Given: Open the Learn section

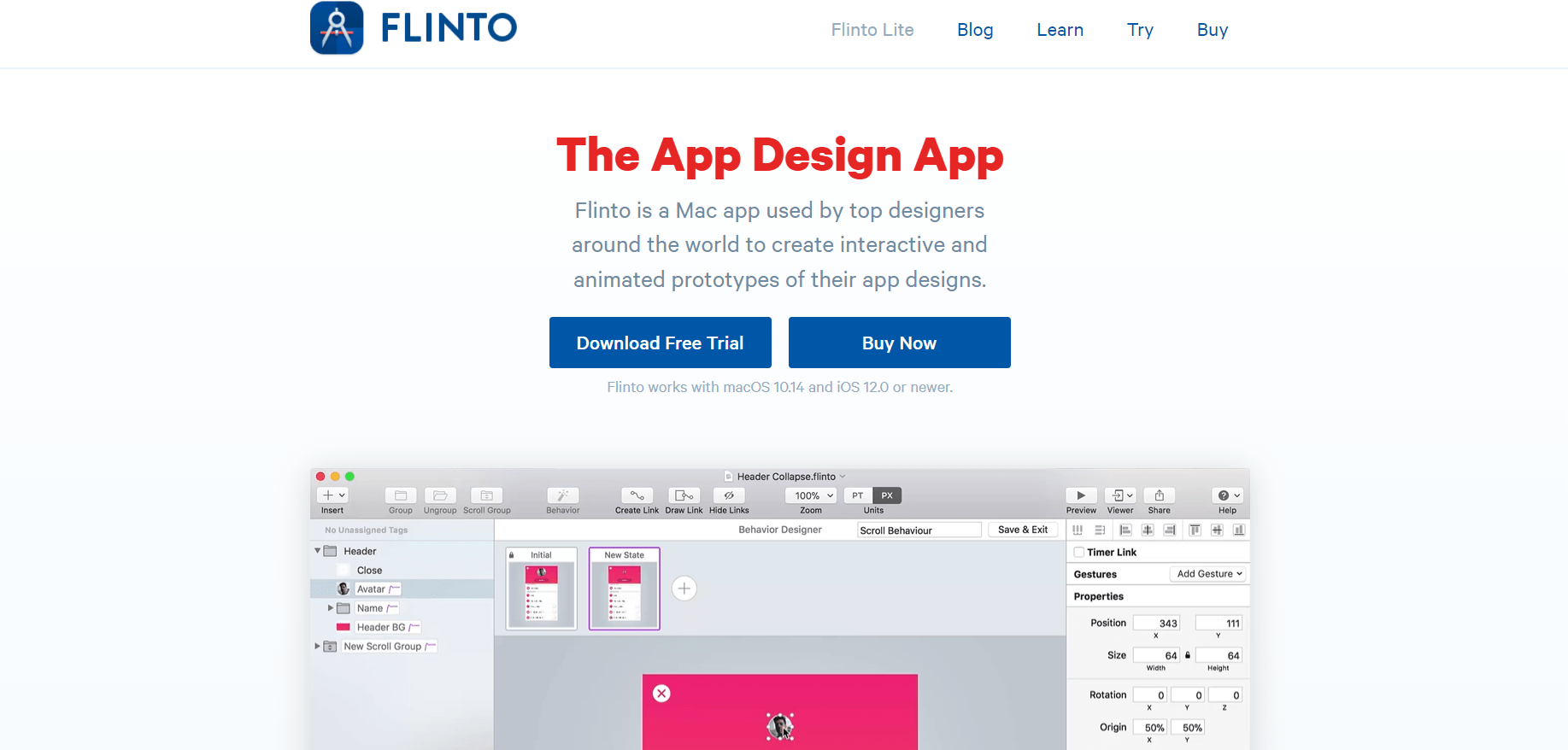Looking at the screenshot, I should tap(1060, 30).
